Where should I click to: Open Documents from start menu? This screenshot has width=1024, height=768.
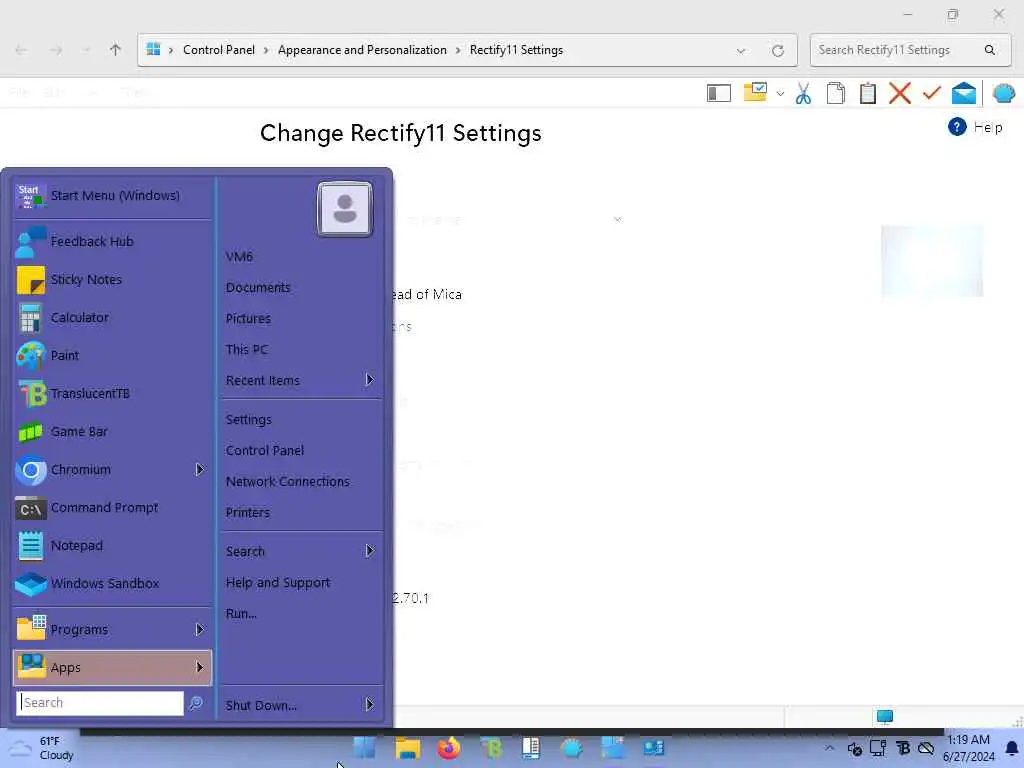pyautogui.click(x=302, y=287)
